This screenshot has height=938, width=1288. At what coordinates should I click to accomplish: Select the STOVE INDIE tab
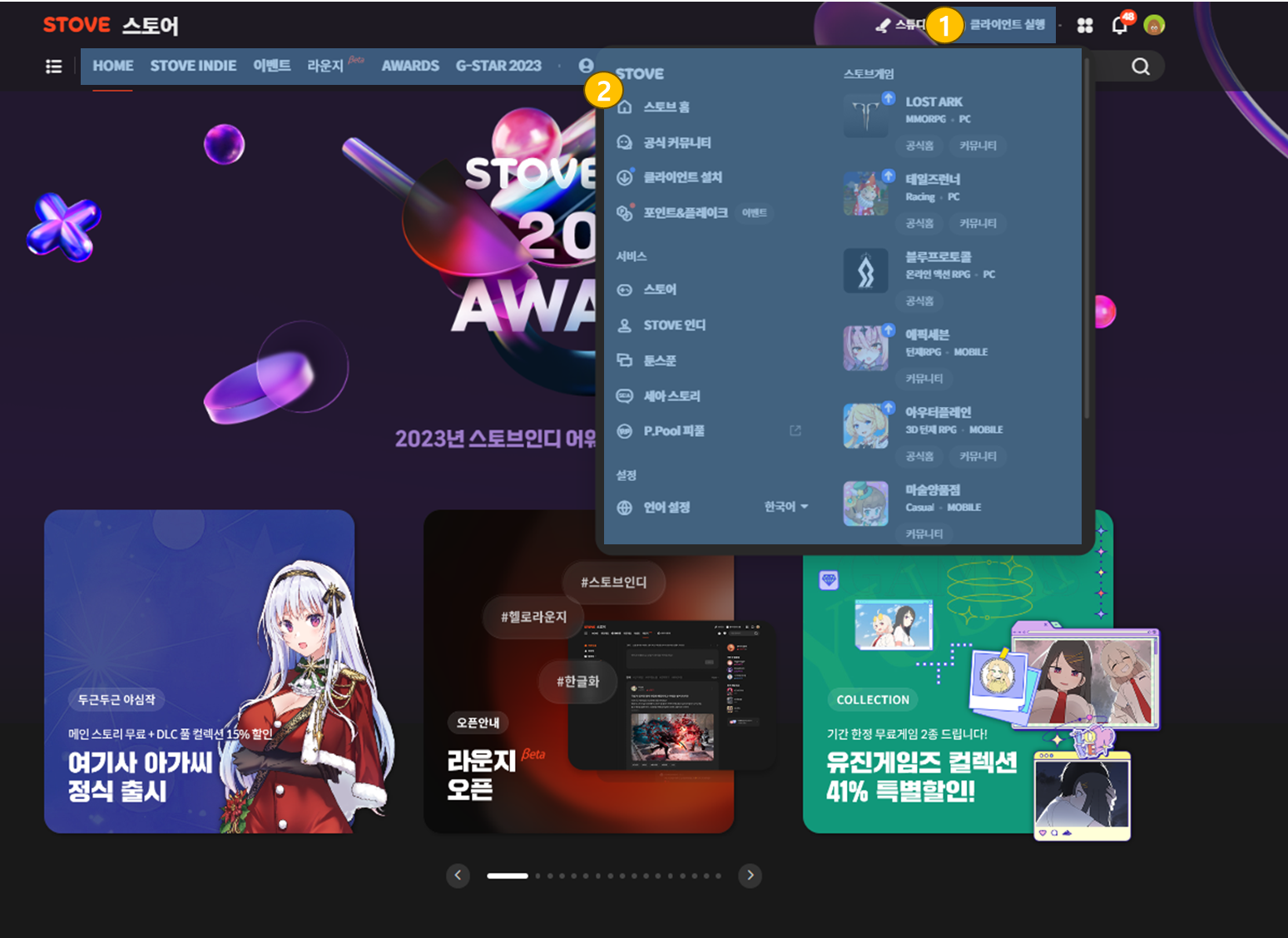tap(193, 66)
